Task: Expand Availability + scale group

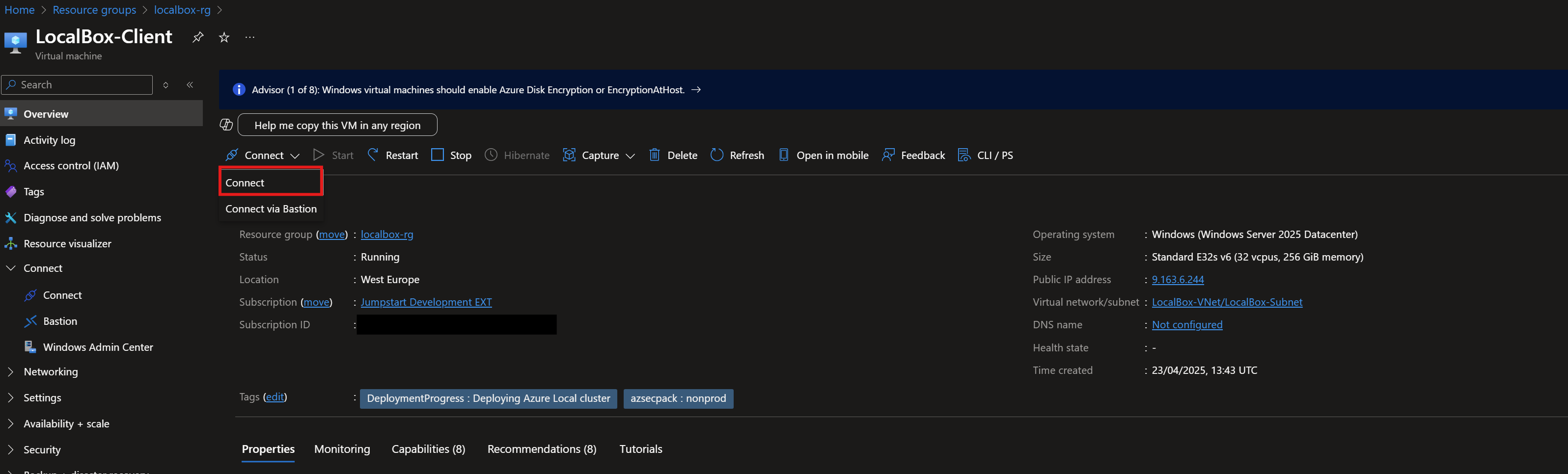Action: coord(10,423)
